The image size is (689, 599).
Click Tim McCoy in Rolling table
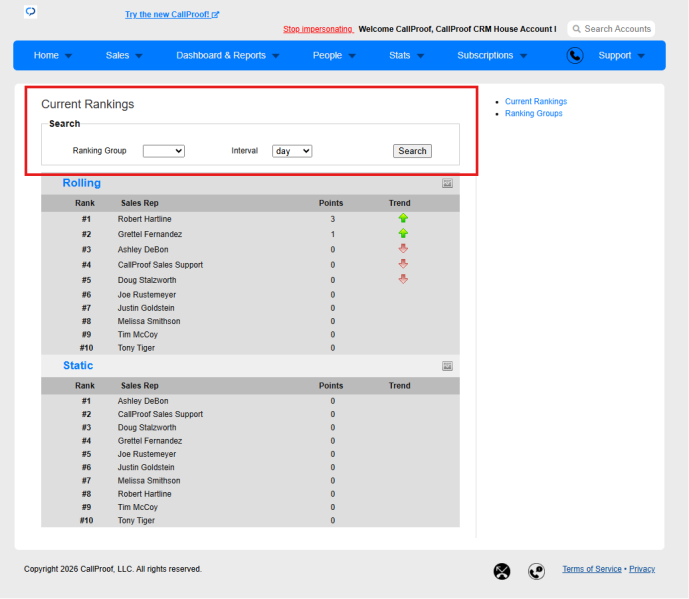tap(138, 335)
